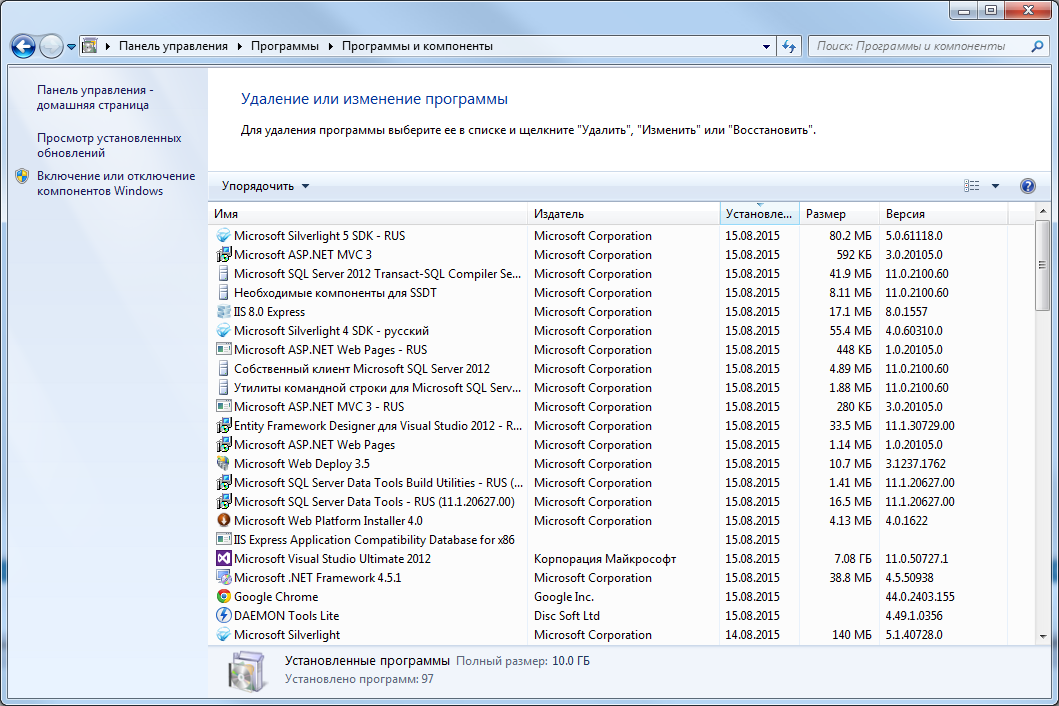Sort programs by Размер column header
Screen dimensions: 1059x706
tap(838, 214)
